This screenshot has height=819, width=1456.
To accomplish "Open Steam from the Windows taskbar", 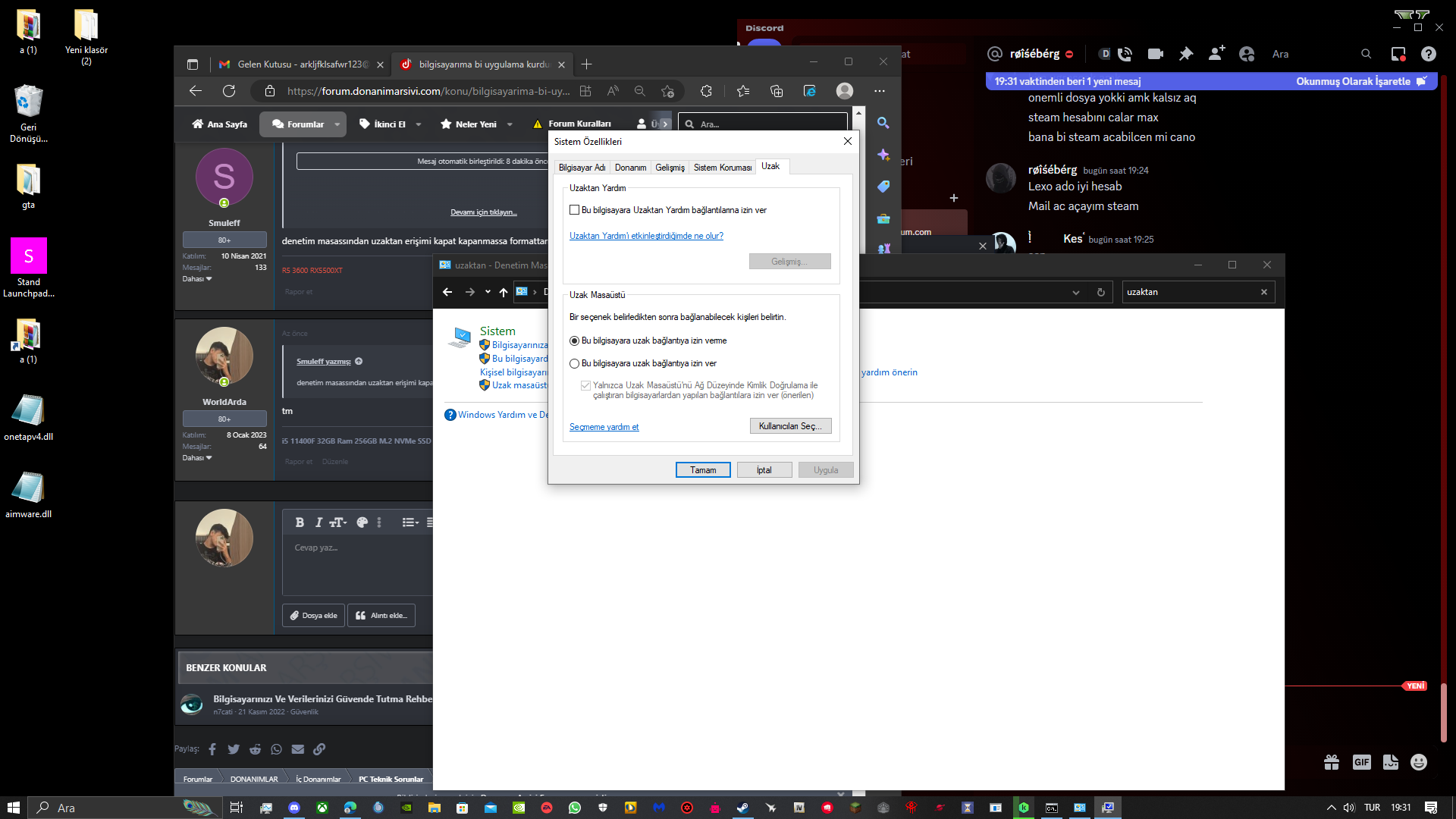I will point(742,808).
